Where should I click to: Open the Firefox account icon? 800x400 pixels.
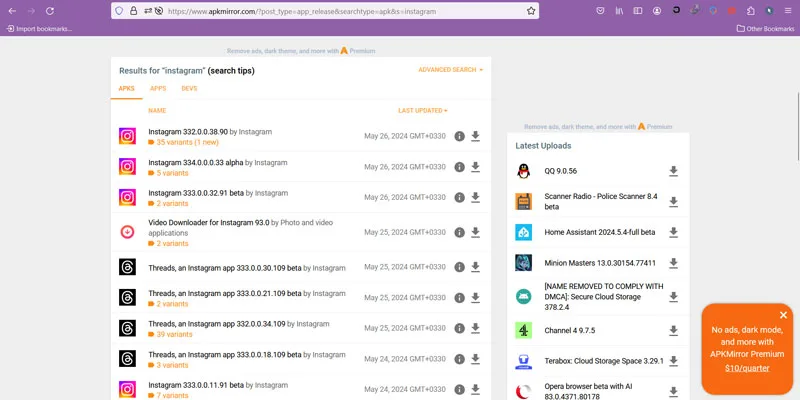[x=657, y=11]
